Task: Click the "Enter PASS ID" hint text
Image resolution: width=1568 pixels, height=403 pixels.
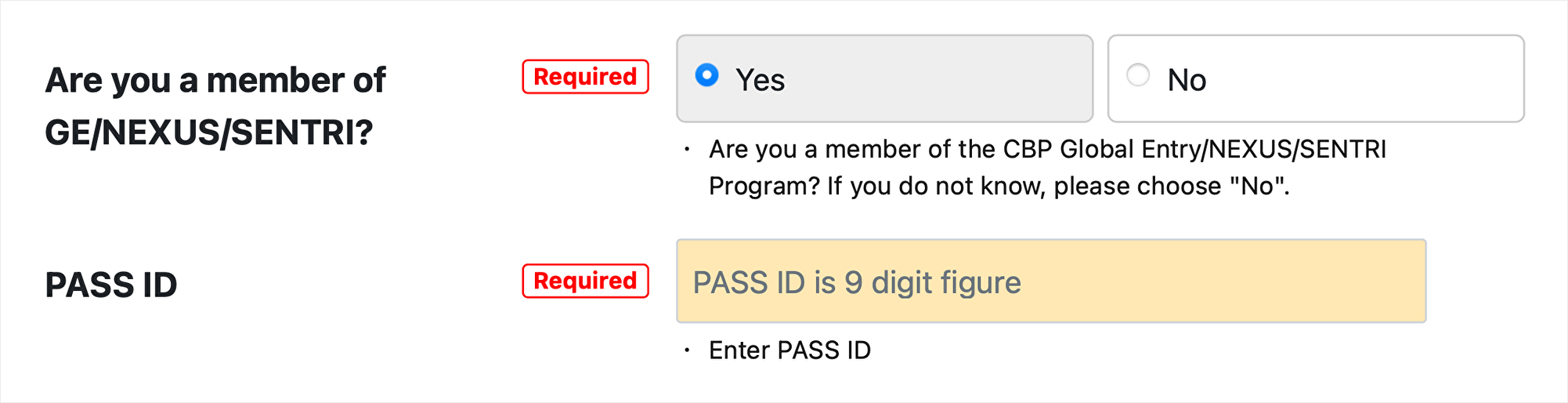Action: click(789, 350)
